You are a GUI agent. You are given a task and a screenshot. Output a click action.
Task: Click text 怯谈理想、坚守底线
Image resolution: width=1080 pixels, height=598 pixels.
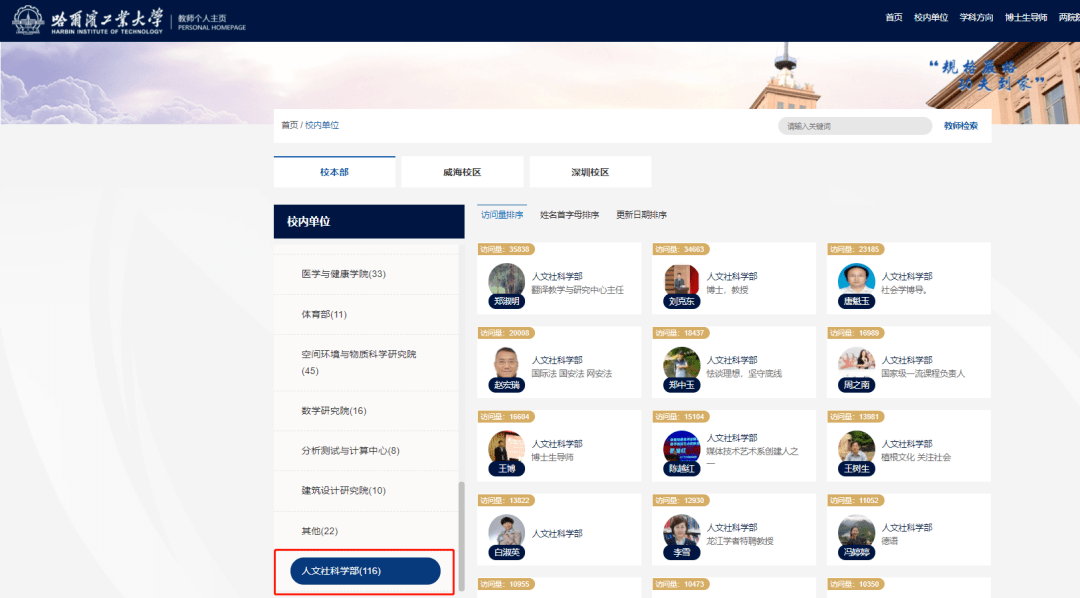[744, 373]
